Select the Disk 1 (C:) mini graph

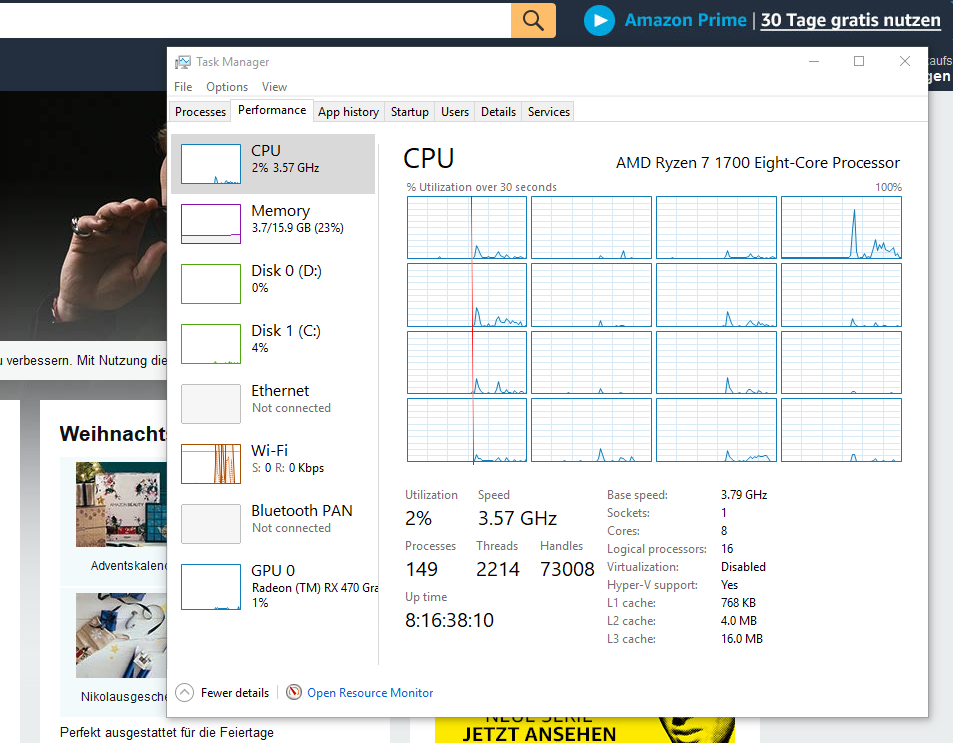pos(211,344)
